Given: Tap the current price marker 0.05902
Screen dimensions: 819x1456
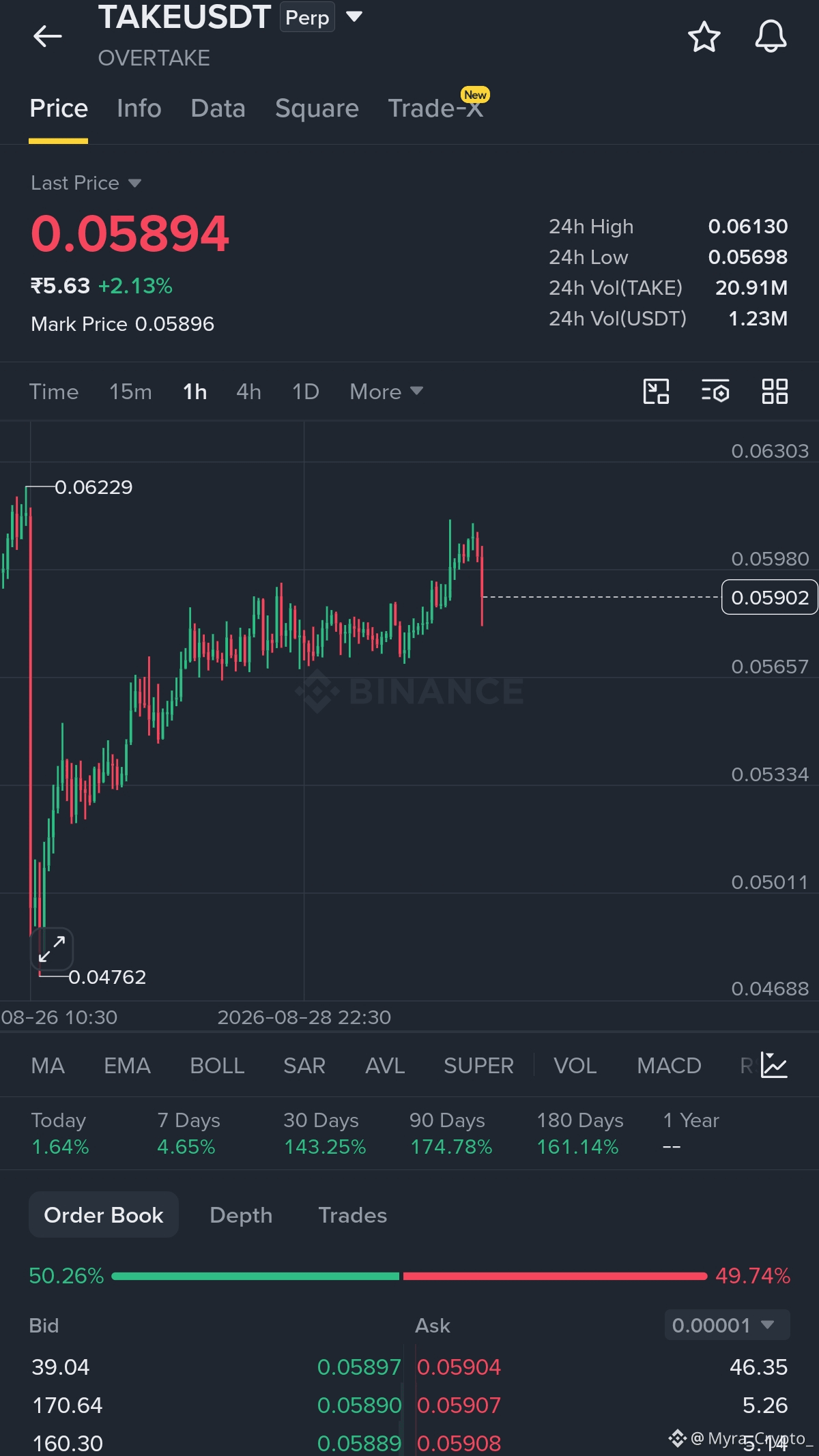Looking at the screenshot, I should coord(769,597).
